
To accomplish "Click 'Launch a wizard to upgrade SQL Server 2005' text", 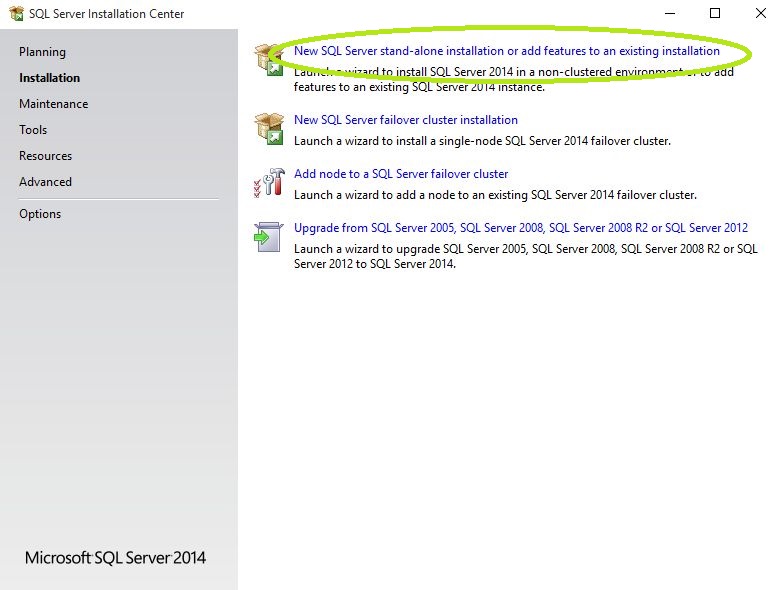I will pos(526,256).
